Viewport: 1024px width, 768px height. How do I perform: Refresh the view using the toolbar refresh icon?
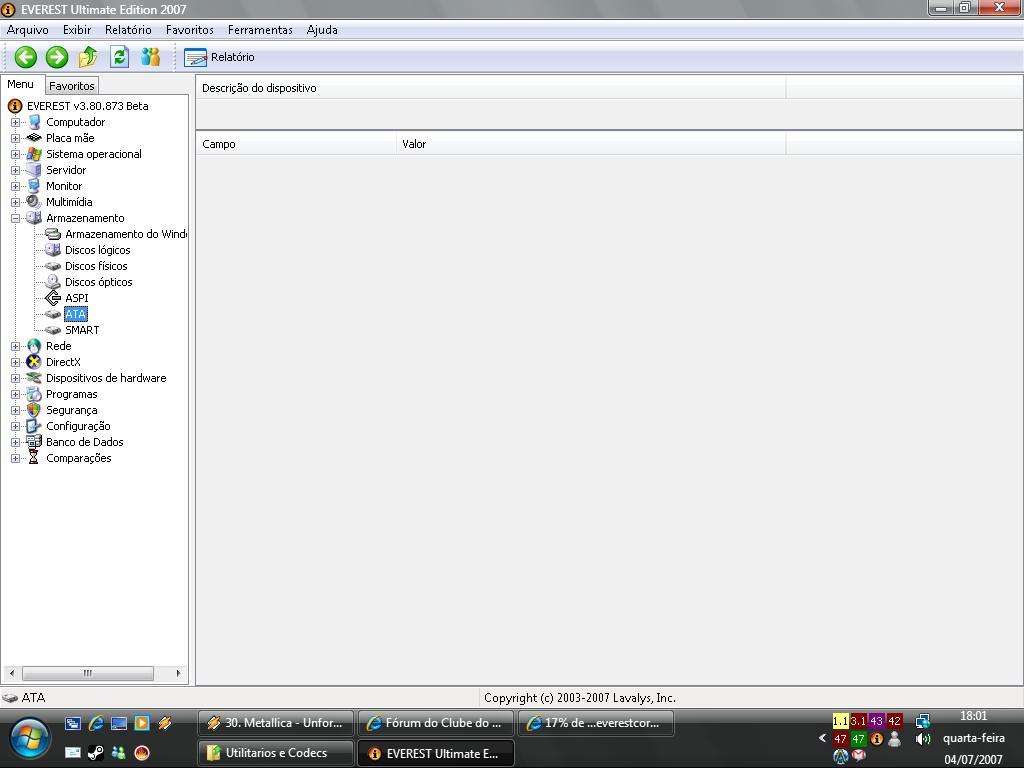(120, 57)
